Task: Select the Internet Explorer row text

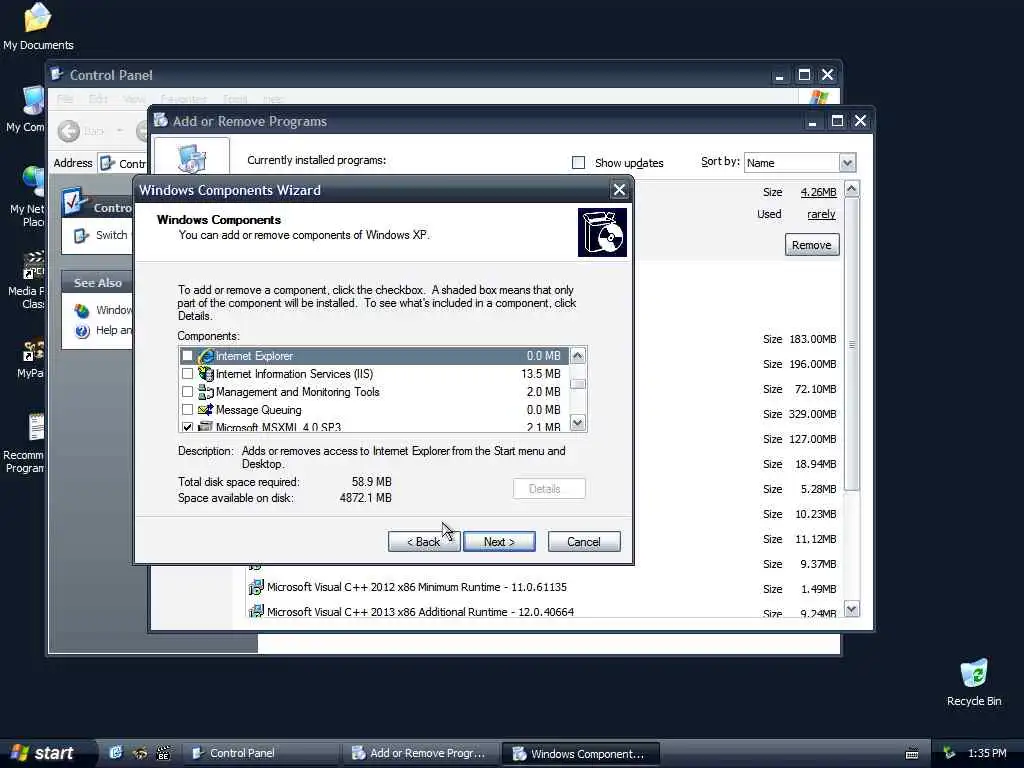Action: click(254, 356)
